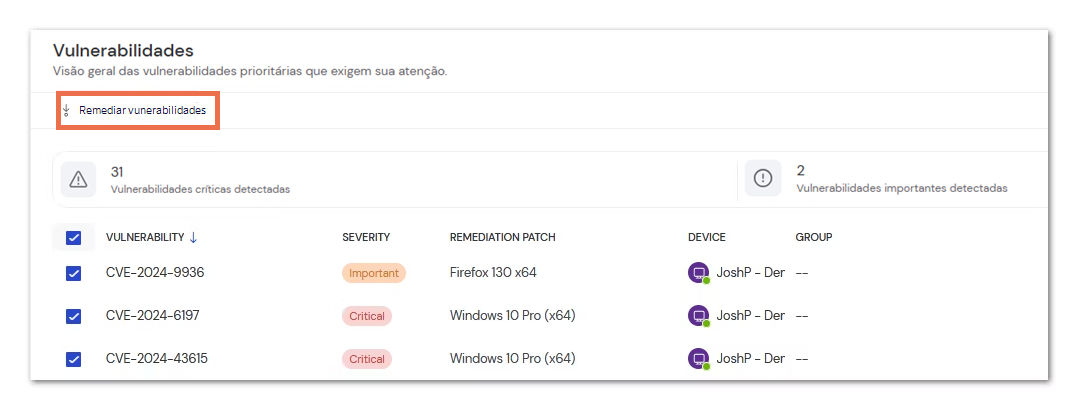
Task: Click the REMEDIATION PATCH column header
Action: pos(502,237)
